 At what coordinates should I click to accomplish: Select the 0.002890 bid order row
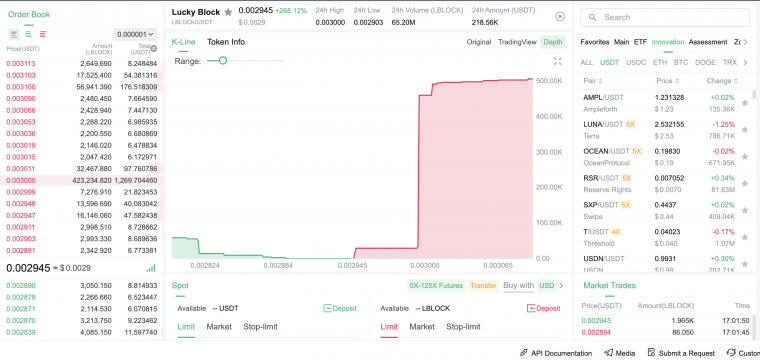pos(81,285)
